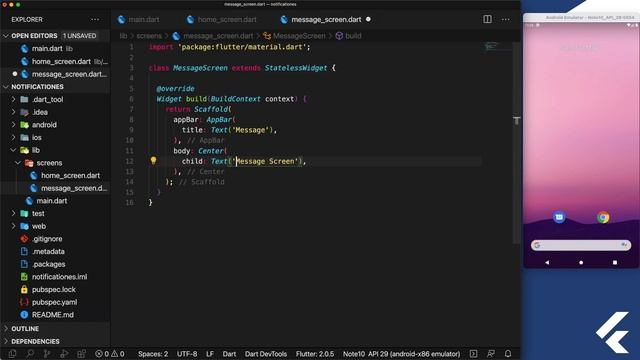Image resolution: width=640 pixels, height=360 pixels.
Task: Collapse the OPEN EDITORS section
Action: click(35, 36)
